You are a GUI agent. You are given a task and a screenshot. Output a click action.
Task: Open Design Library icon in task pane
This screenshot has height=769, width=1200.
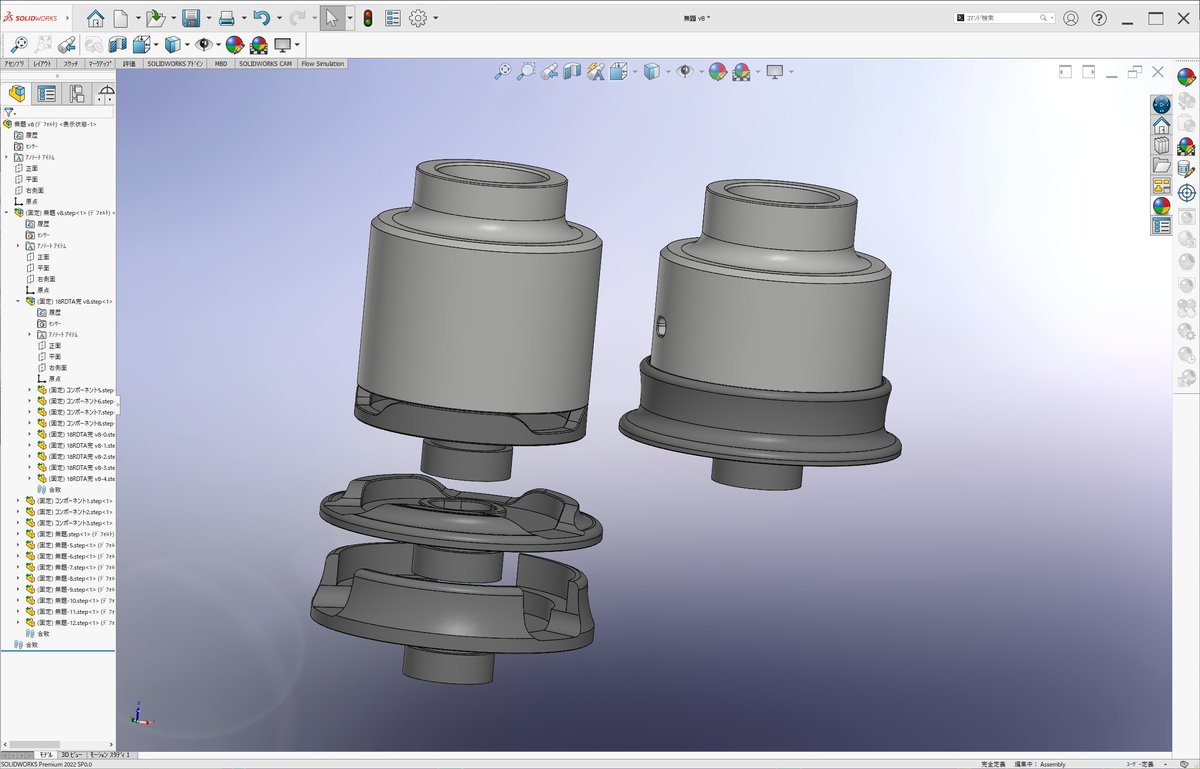1161,145
